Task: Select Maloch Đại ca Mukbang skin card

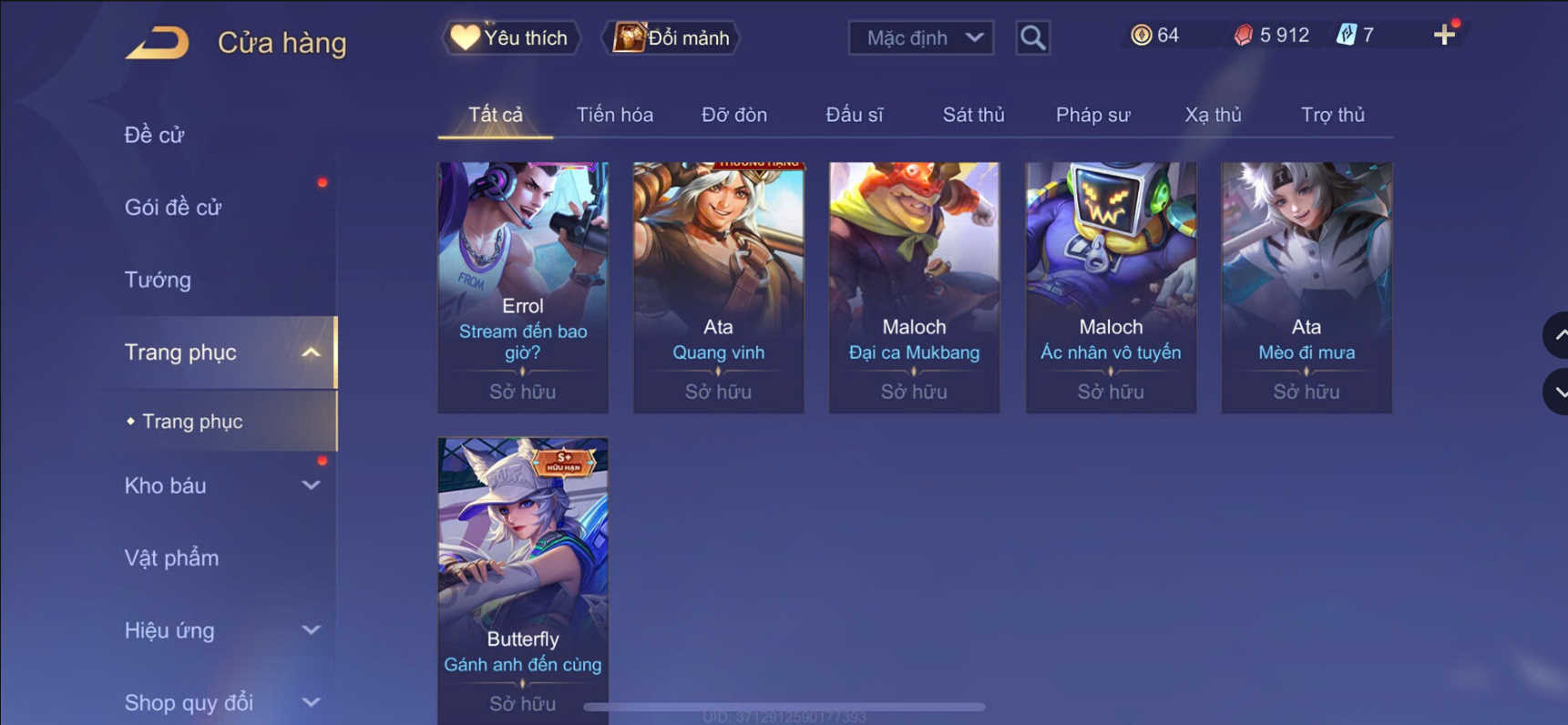Action: pyautogui.click(x=914, y=288)
